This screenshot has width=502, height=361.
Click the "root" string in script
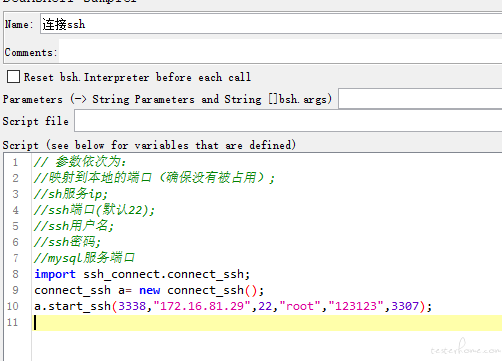tap(300, 306)
